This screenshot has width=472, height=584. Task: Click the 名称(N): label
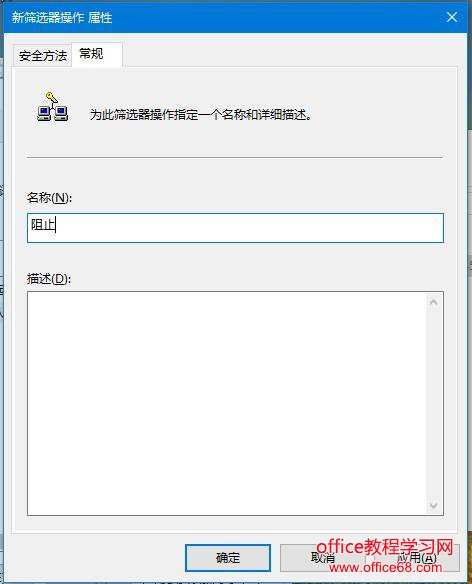tap(49, 197)
